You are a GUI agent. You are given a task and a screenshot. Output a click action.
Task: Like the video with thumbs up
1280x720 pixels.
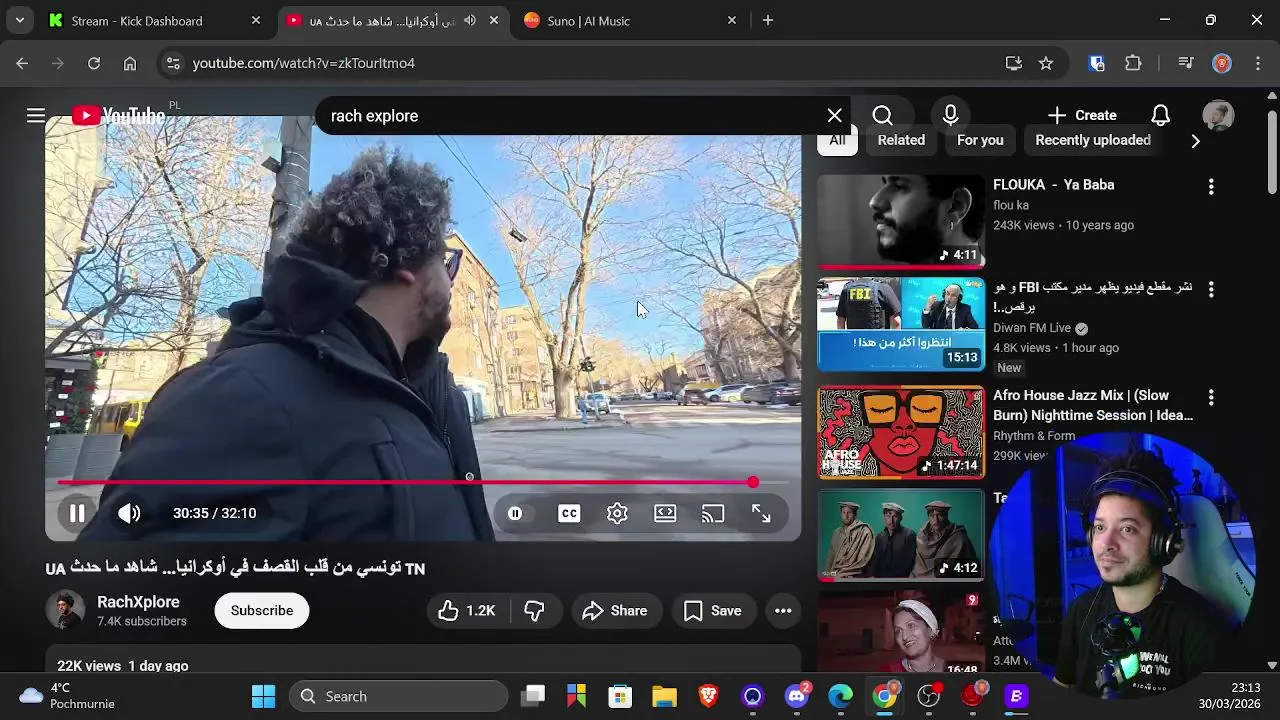pos(468,611)
